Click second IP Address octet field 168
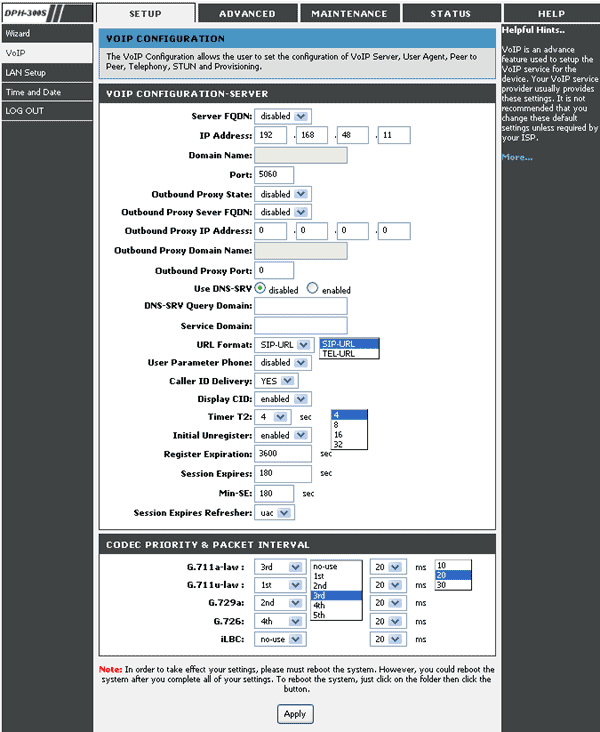600x732 pixels. pyautogui.click(x=312, y=135)
